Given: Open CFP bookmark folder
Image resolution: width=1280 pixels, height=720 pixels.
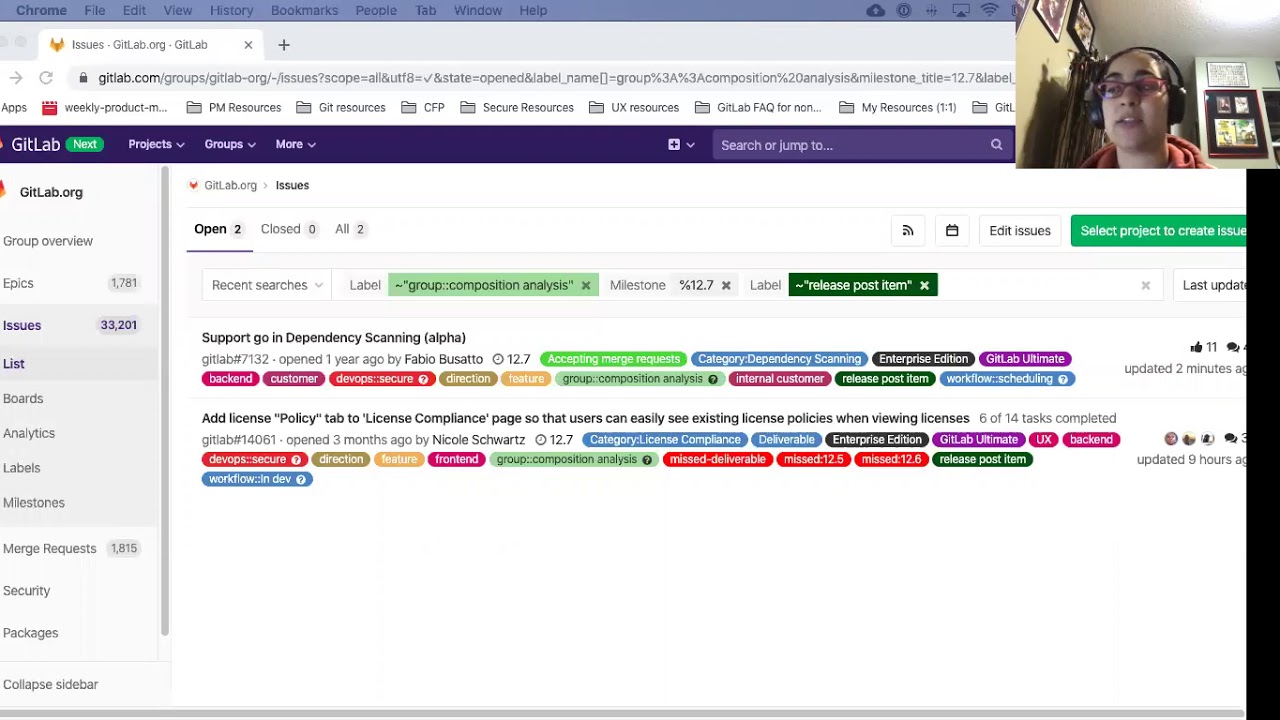Looking at the screenshot, I should pos(423,108).
